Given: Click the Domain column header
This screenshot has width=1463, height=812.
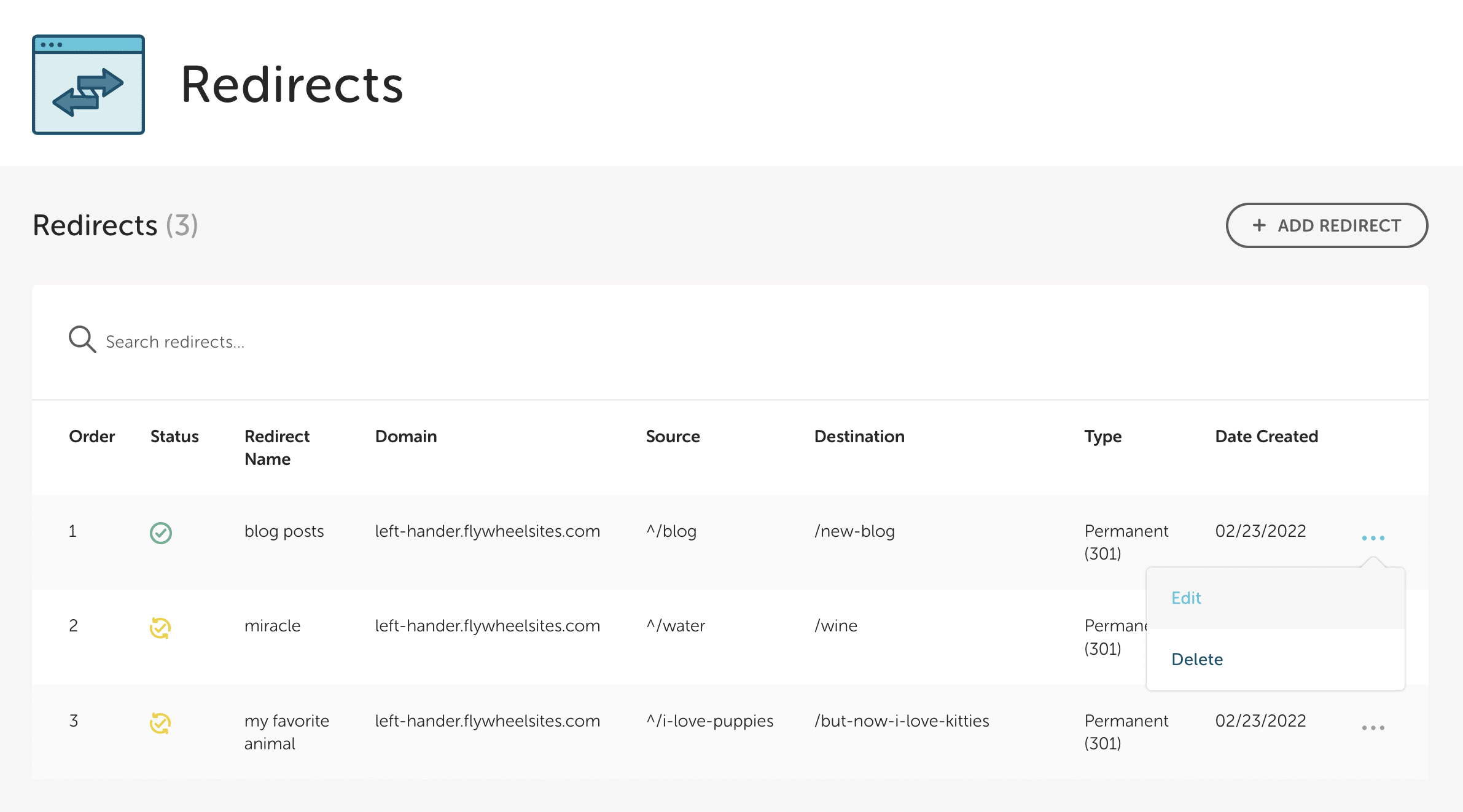Looking at the screenshot, I should [406, 437].
